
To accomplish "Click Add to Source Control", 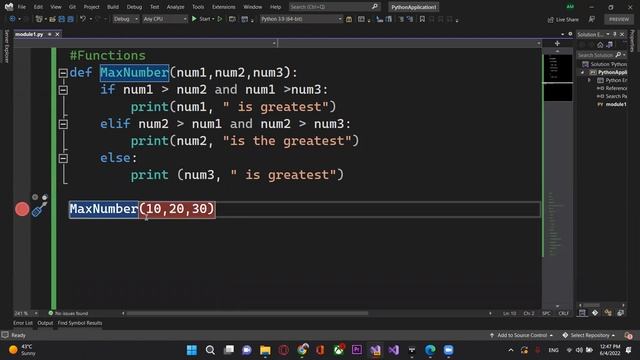I will (522, 335).
